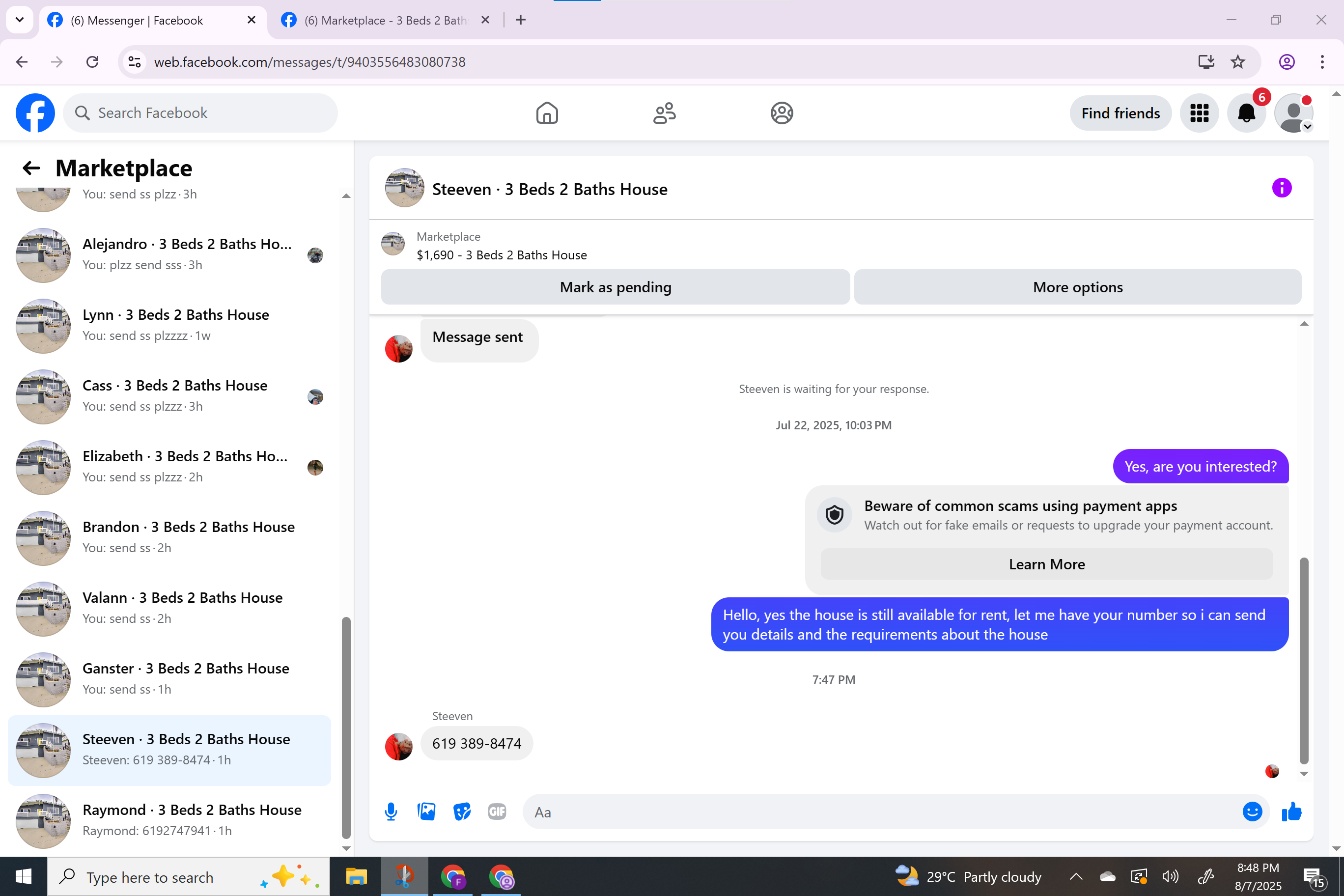Open the Elizabeth conversation
Image resolution: width=1344 pixels, height=896 pixels.
[x=169, y=468]
